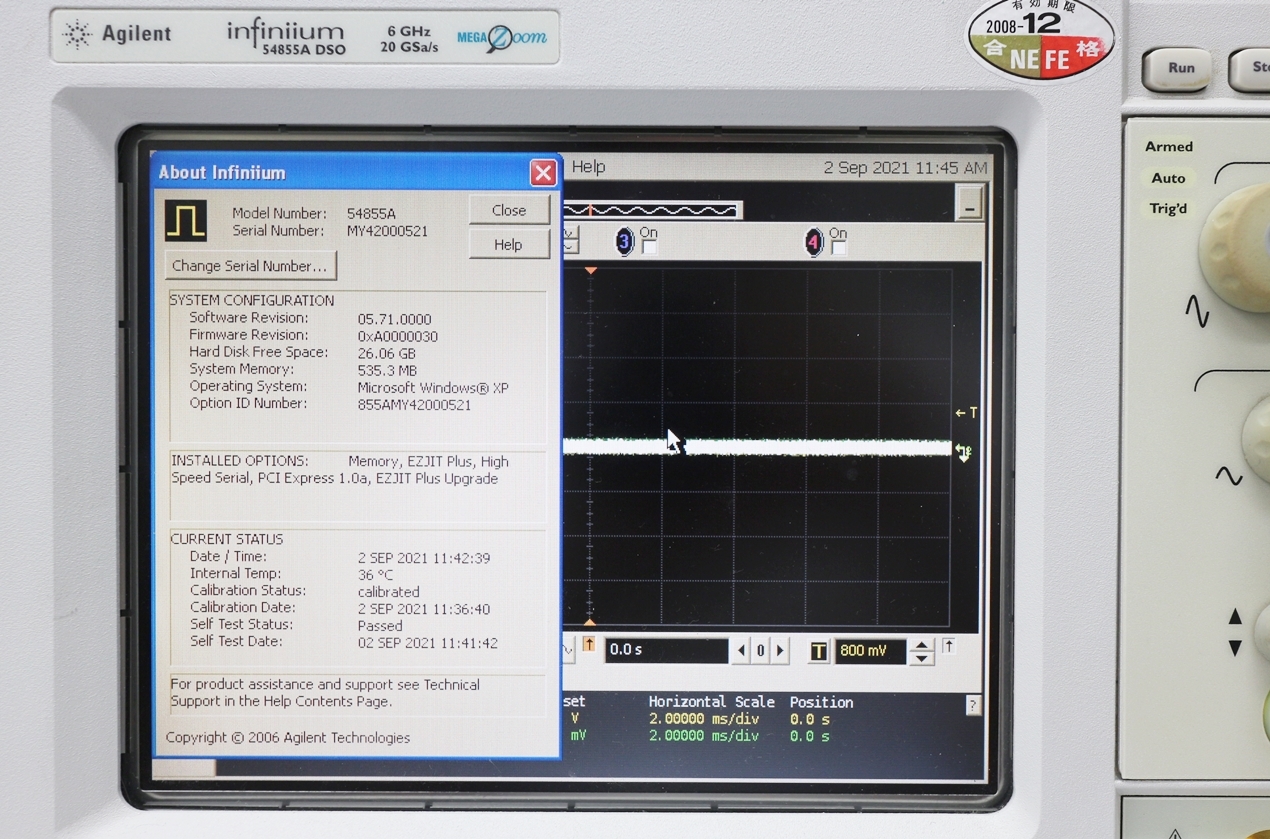The width and height of the screenshot is (1270, 839).
Task: Click the right arrow beside the 0 button
Action: (x=780, y=651)
